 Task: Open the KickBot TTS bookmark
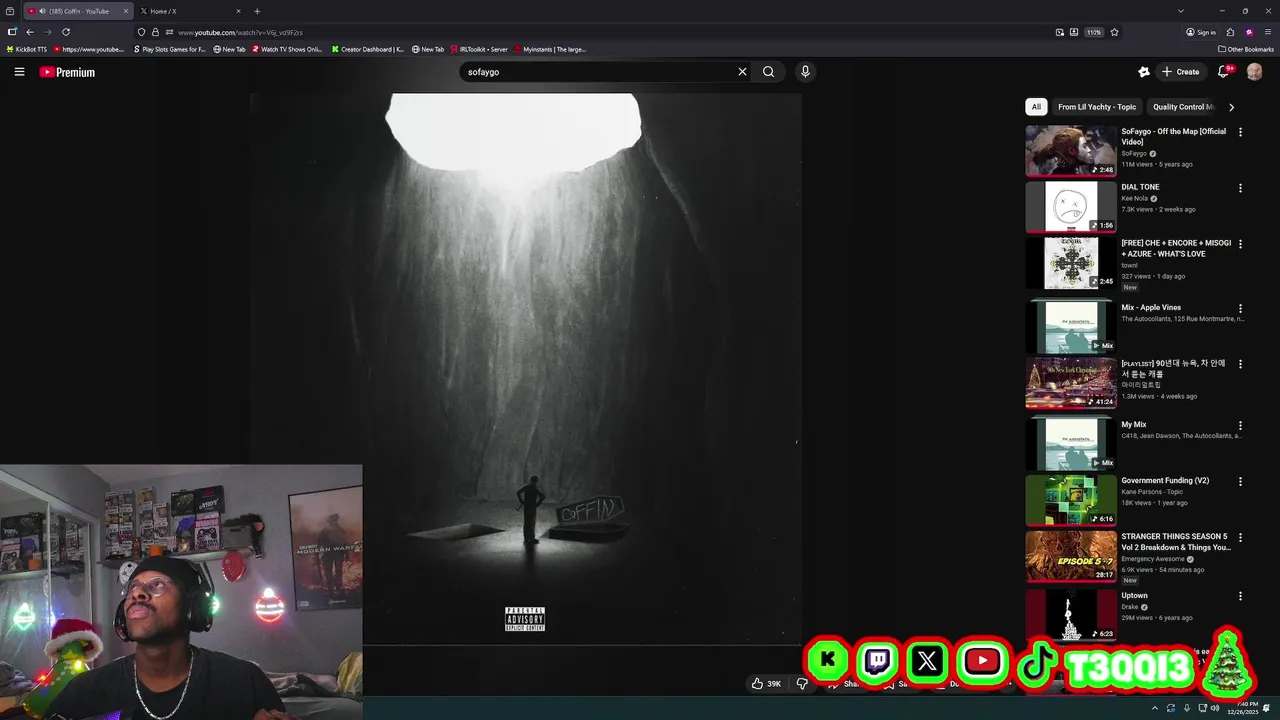[x=27, y=49]
